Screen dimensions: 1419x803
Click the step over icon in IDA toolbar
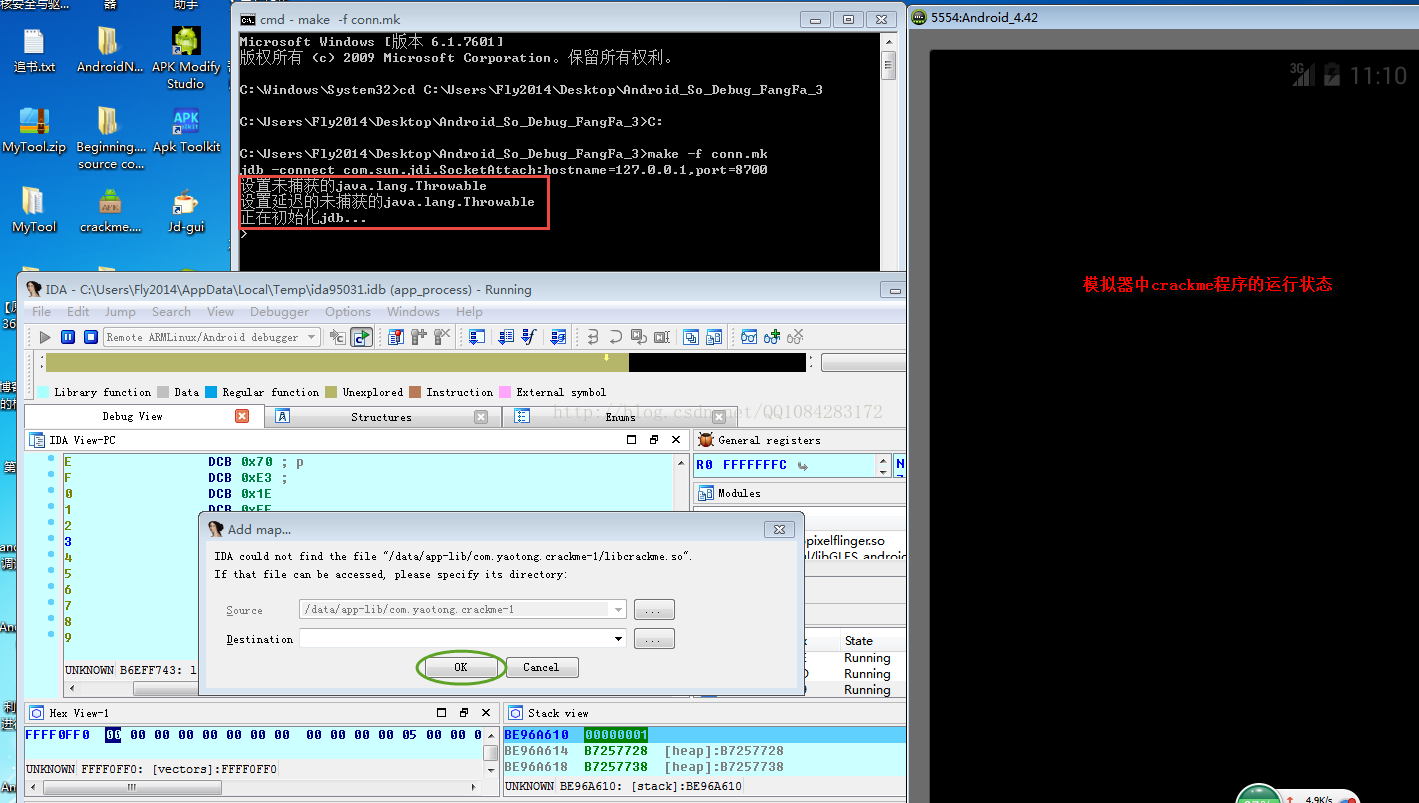point(615,337)
